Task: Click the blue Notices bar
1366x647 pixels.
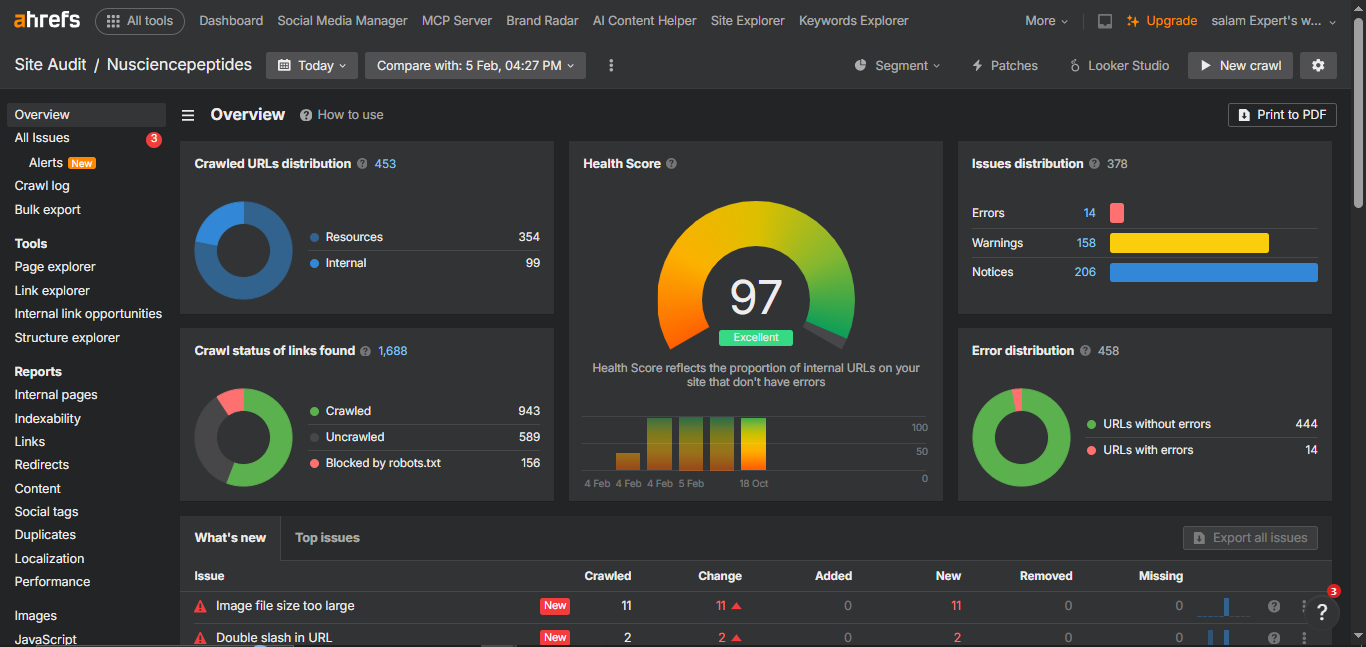Action: (1214, 272)
